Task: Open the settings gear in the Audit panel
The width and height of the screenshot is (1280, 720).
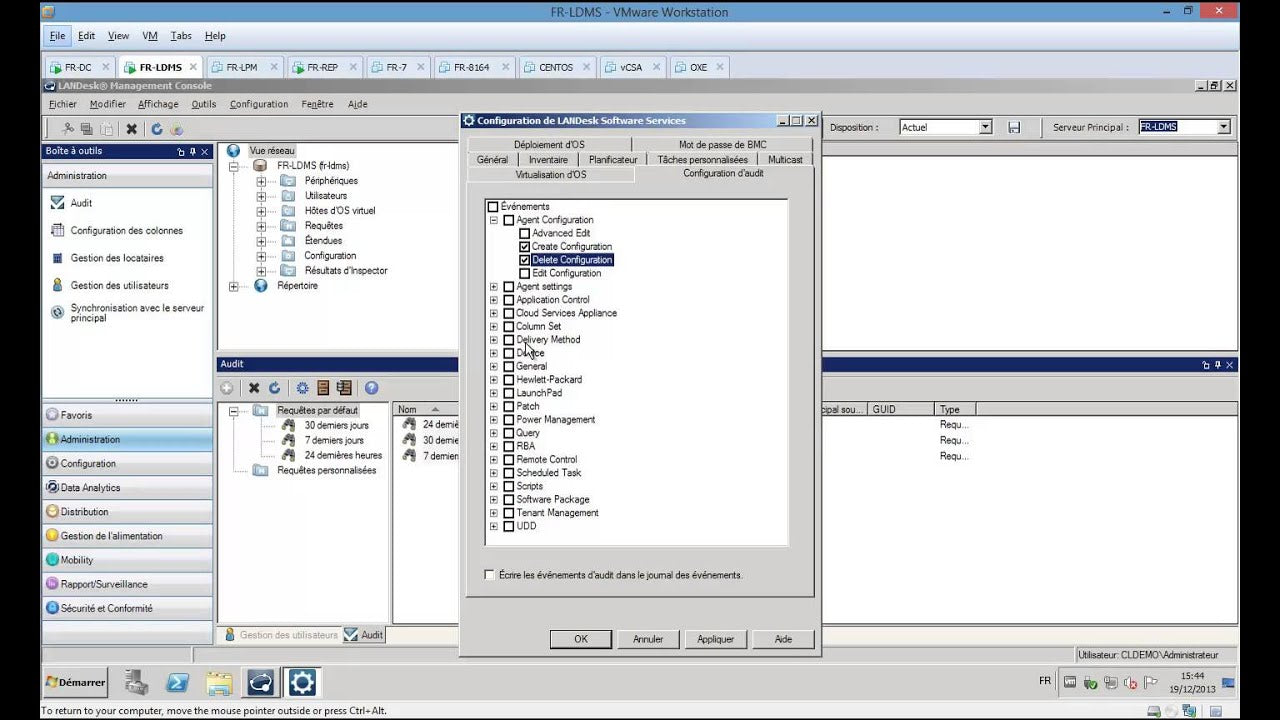Action: click(x=302, y=388)
